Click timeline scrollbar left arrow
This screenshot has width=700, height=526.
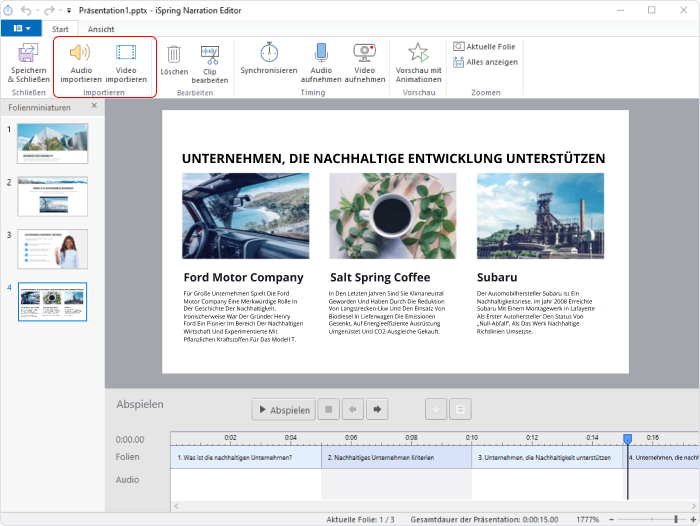(176, 506)
